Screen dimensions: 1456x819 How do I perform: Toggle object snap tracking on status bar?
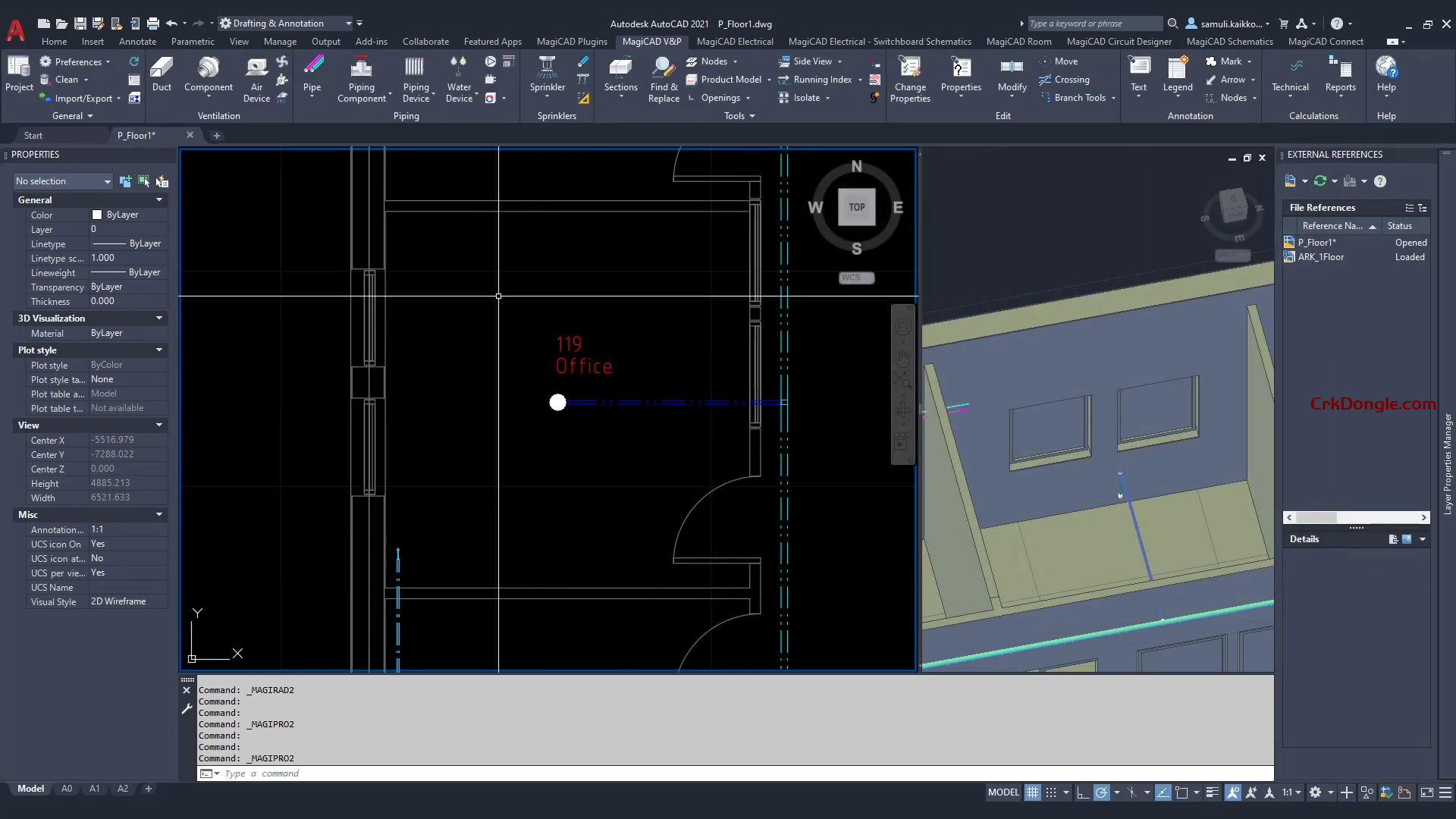pyautogui.click(x=1163, y=792)
